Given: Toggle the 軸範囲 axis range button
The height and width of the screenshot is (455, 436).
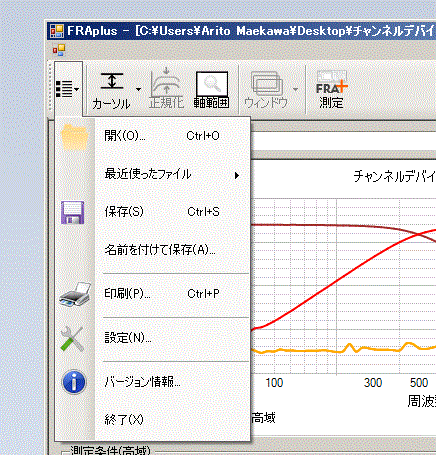Looking at the screenshot, I should pos(212,89).
